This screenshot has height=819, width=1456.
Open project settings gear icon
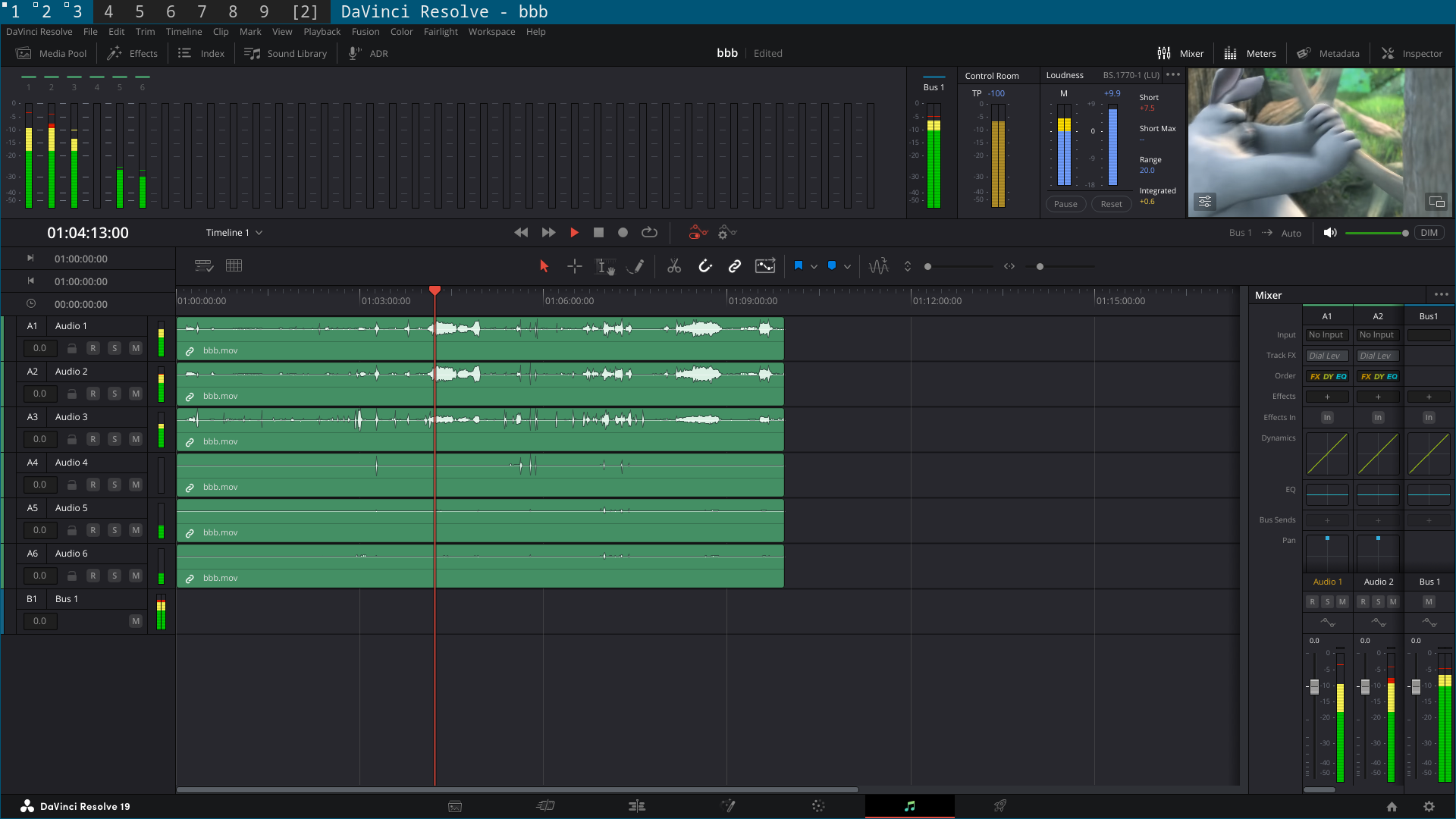[1429, 807]
